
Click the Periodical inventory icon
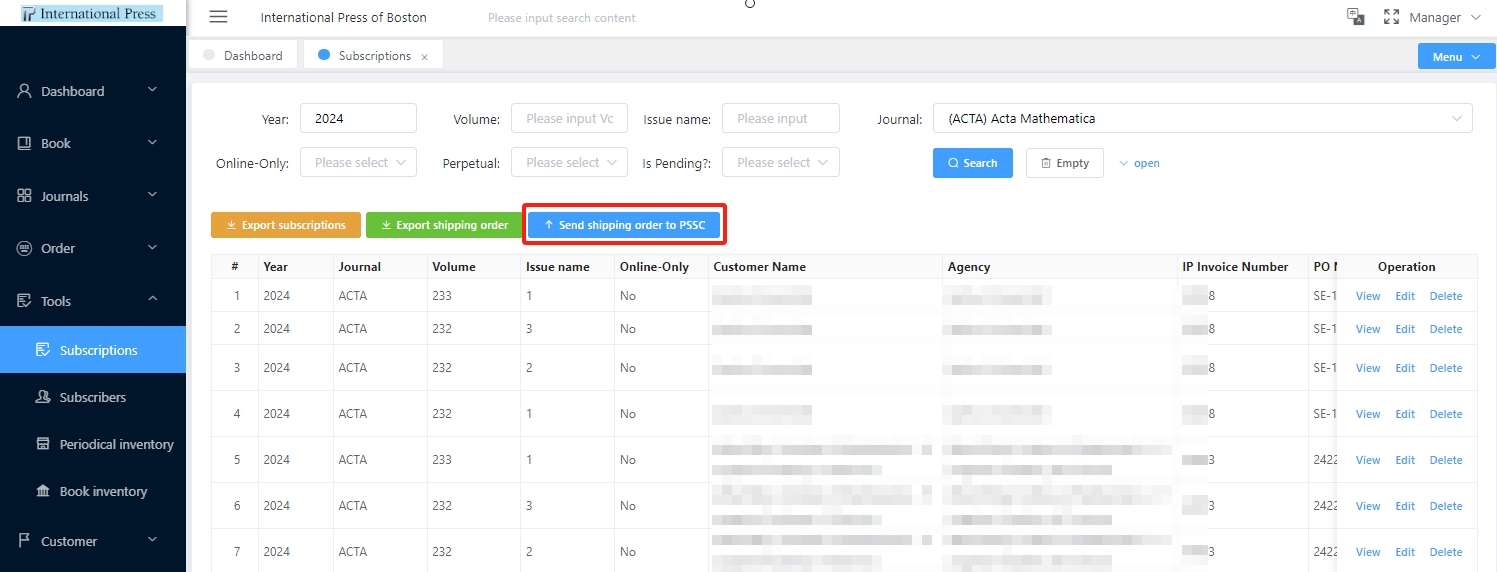coord(43,444)
